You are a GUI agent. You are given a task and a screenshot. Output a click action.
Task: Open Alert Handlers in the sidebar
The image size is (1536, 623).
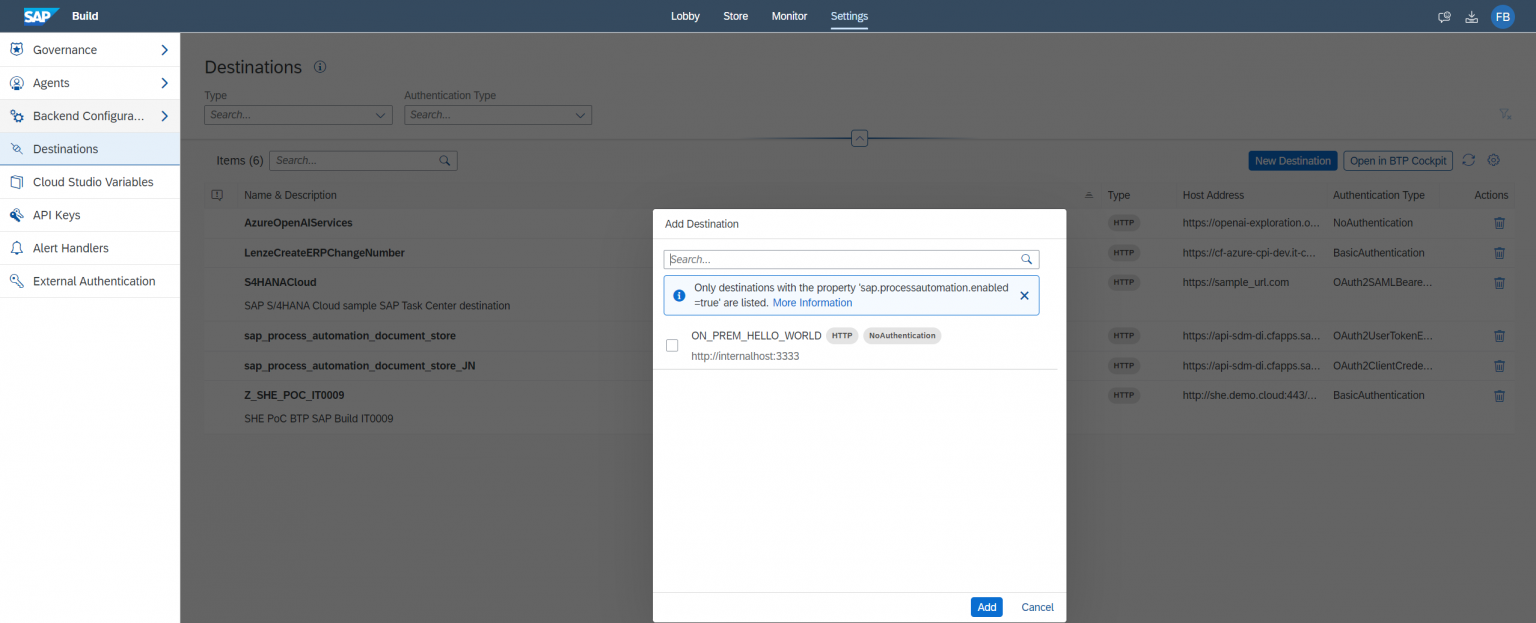click(71, 247)
